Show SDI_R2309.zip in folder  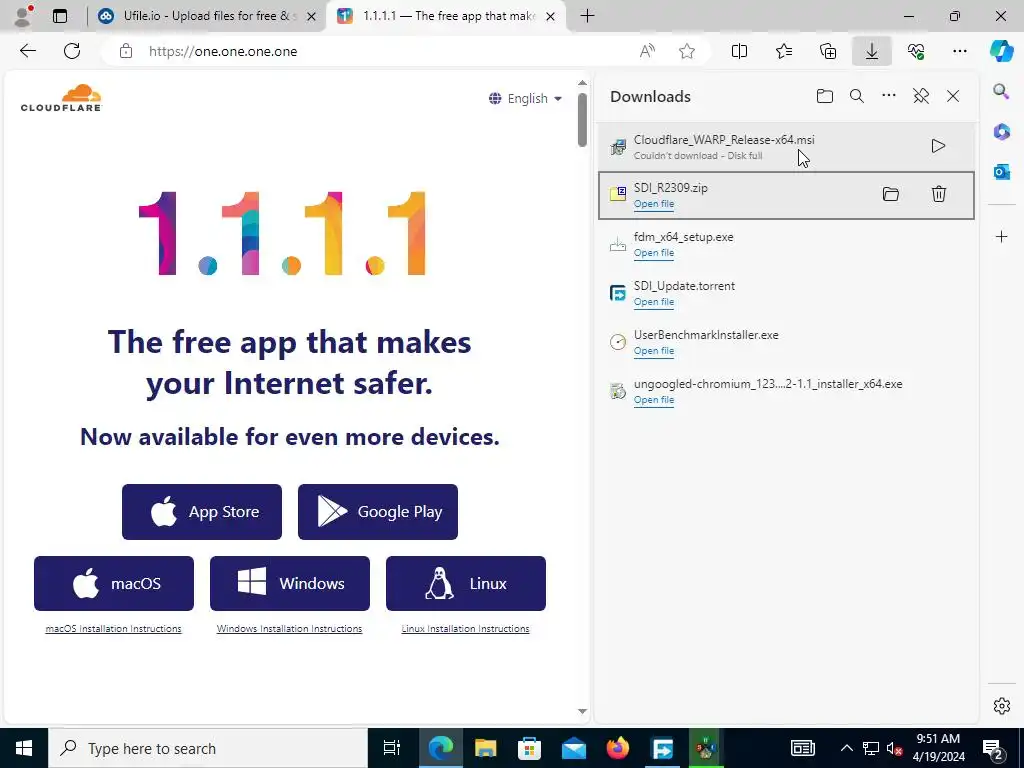pos(891,194)
